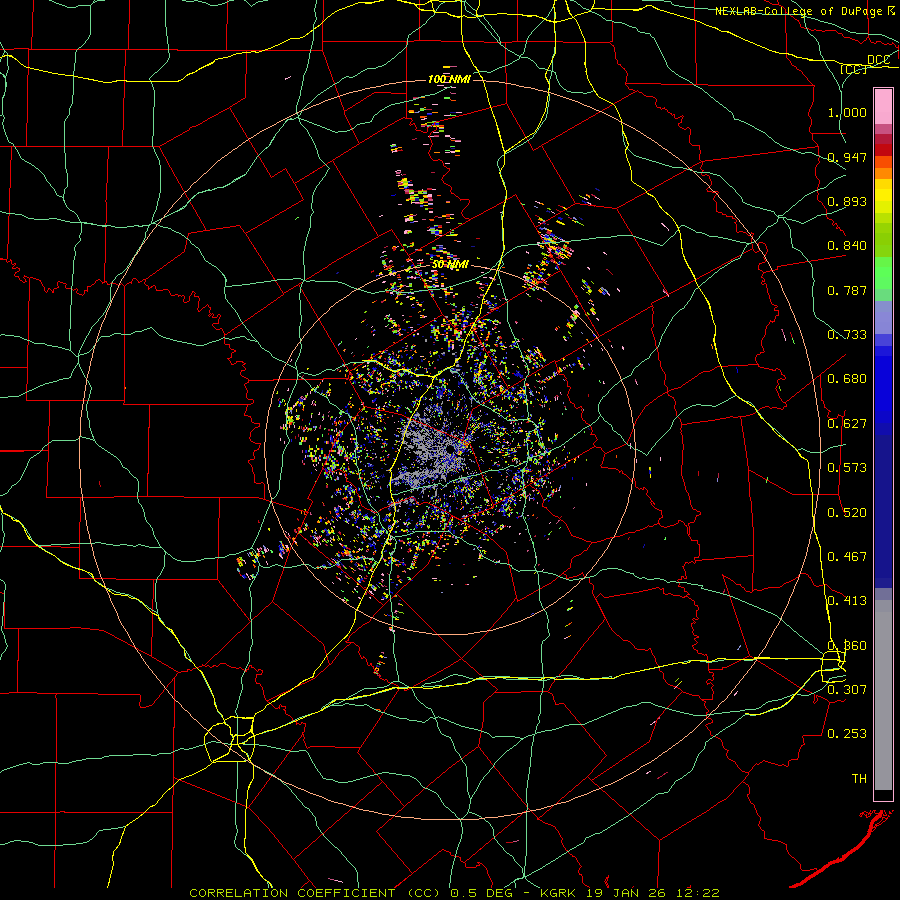
Task: Click the [CC] label above the color bar
Action: pyautogui.click(x=854, y=69)
